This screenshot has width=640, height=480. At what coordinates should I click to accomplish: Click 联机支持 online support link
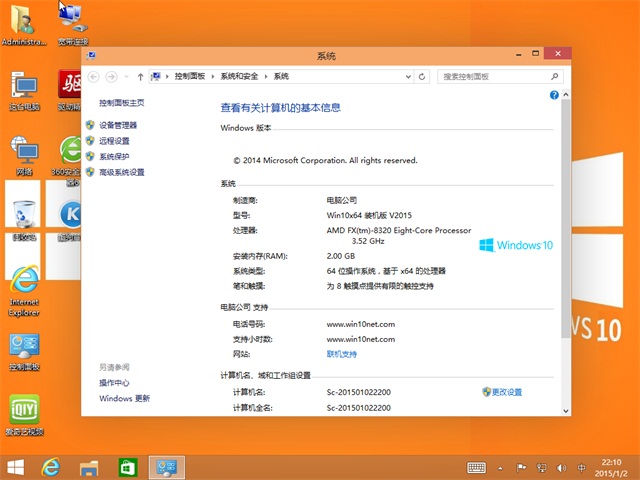coord(342,354)
